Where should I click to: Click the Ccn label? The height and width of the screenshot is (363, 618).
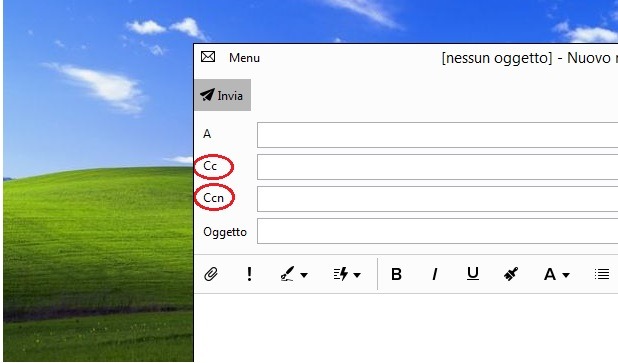[x=213, y=197]
